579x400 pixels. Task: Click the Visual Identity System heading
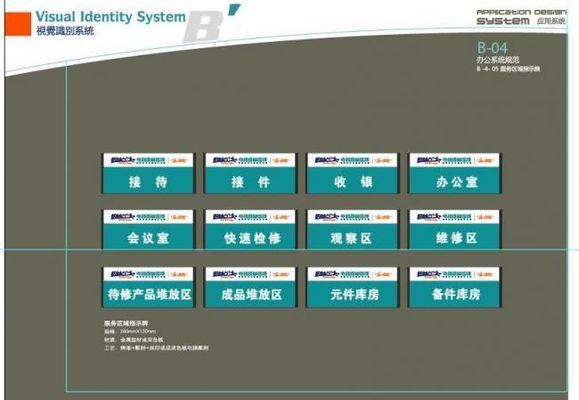110,17
